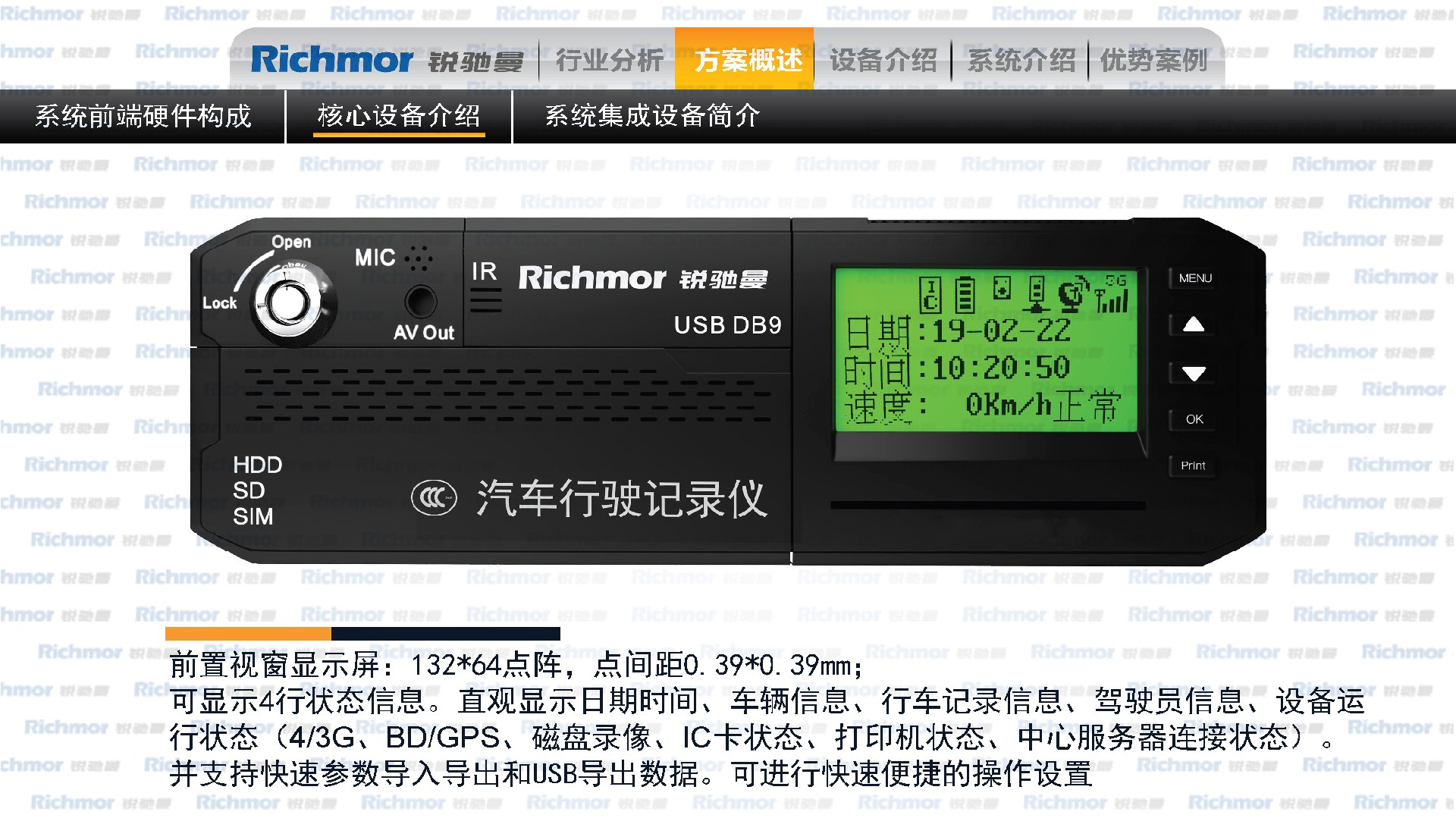This screenshot has height=818, width=1456.
Task: Click the OK button on device
Action: click(1194, 419)
